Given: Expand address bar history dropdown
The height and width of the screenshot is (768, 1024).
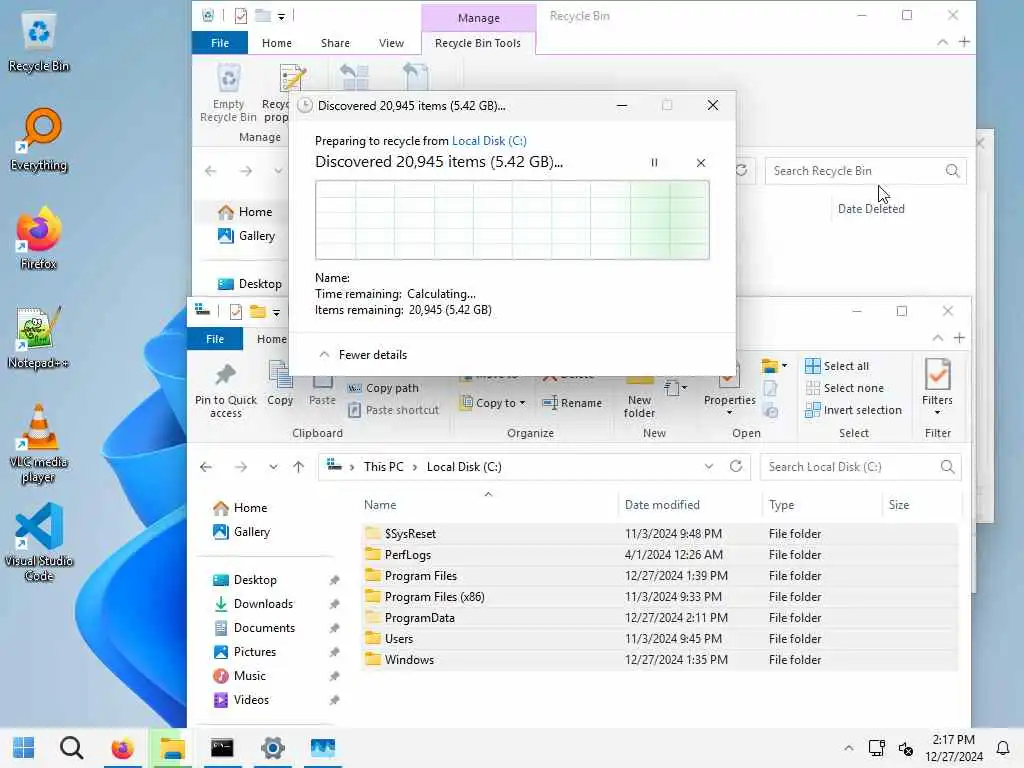Looking at the screenshot, I should 709,466.
